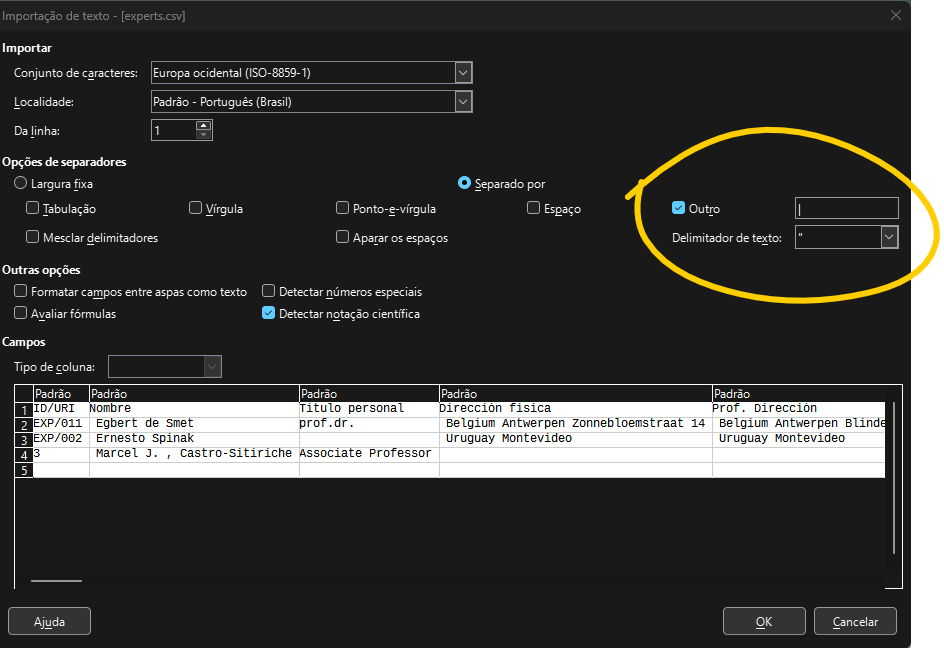Image resolution: width=944 pixels, height=648 pixels.
Task: Enable Mesclar delimitadores checkbox
Action: pos(33,238)
